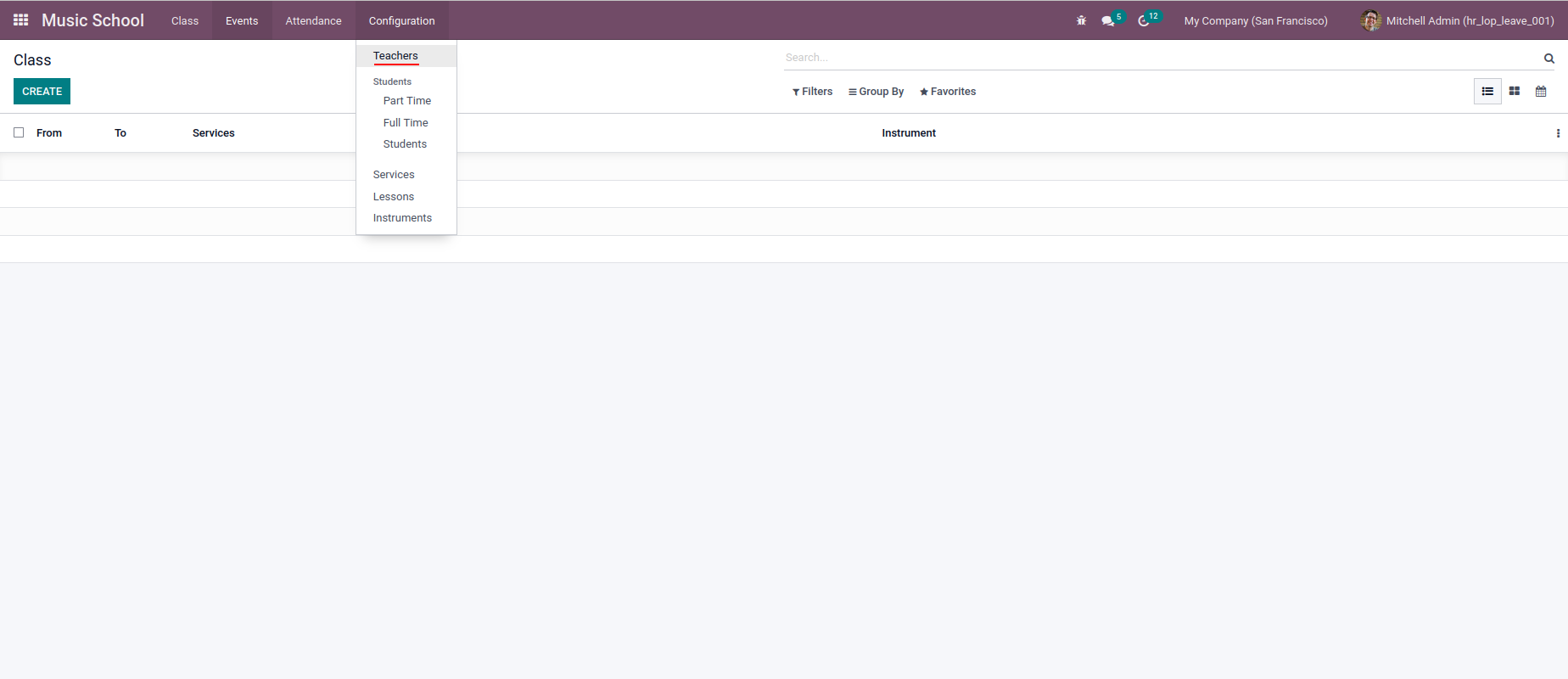Screen dimensions: 1568x679
Task: Switch to list view
Action: coord(1487,91)
